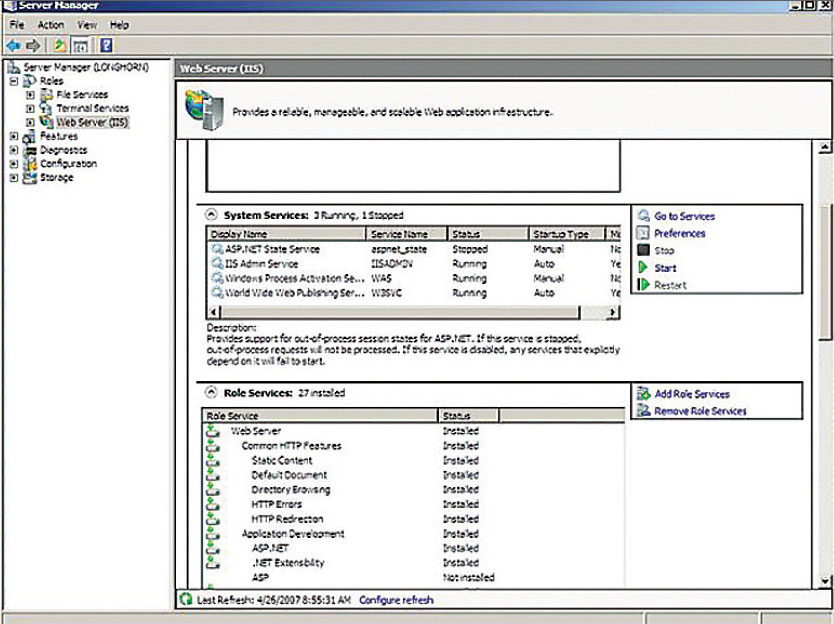Screen dimensions: 834x624
Task: Click the Help question mark toolbar icon
Action: tap(105, 46)
